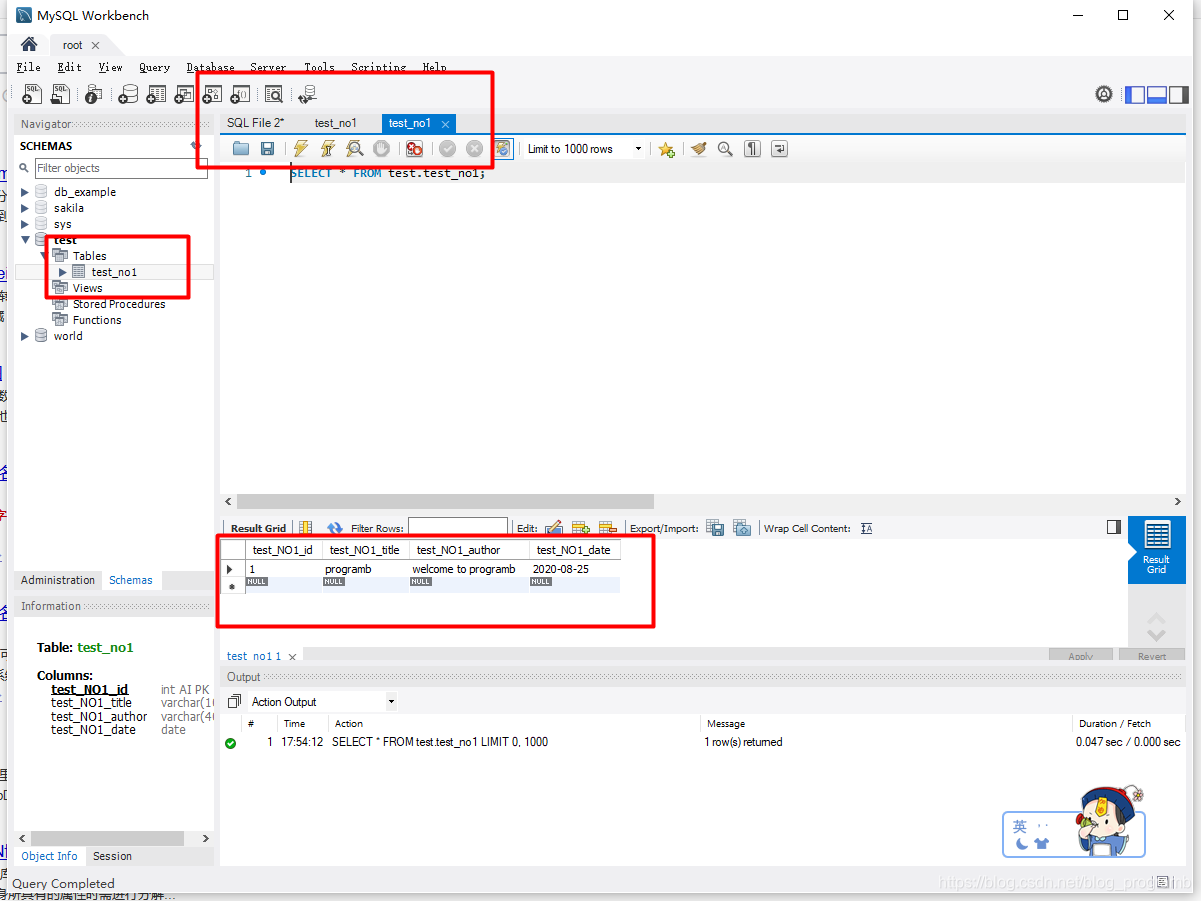Expand the test_no1 table node
The image size is (1201, 901).
pyautogui.click(x=62, y=271)
